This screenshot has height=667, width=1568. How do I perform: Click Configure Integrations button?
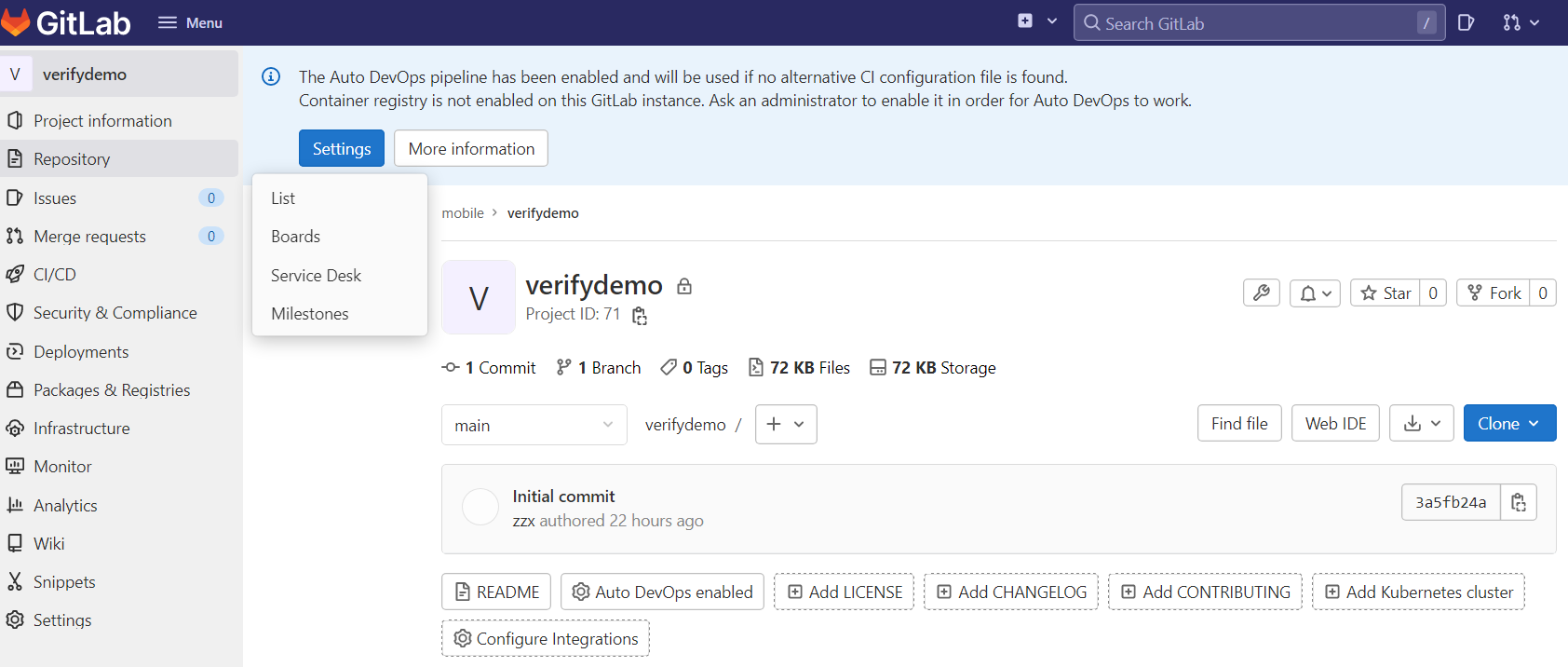tap(546, 638)
